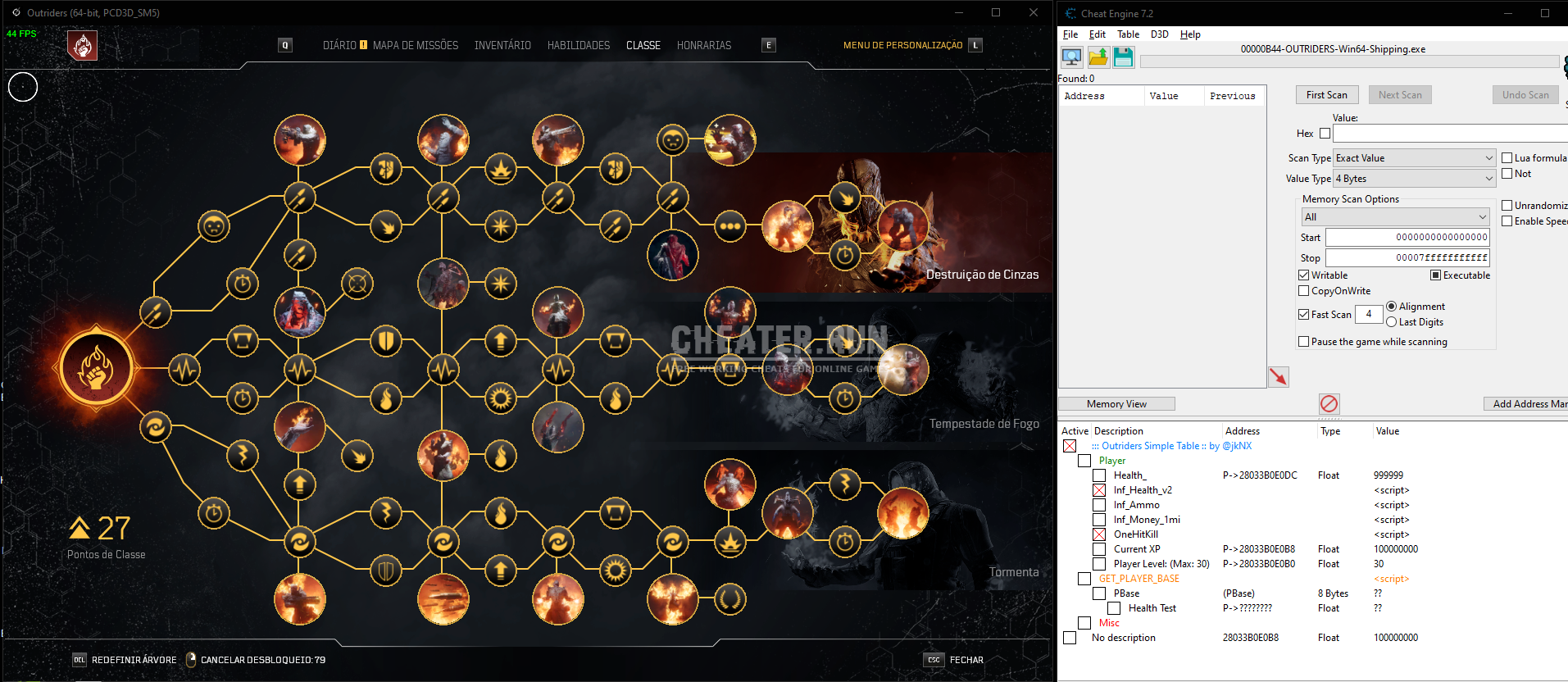Select the Alignment radio button
This screenshot has height=682, width=1568.
click(1391, 307)
